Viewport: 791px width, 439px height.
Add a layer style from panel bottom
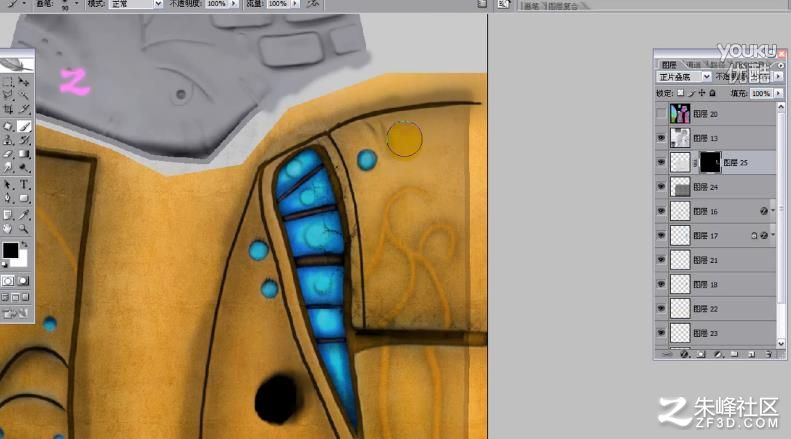pyautogui.click(x=684, y=355)
